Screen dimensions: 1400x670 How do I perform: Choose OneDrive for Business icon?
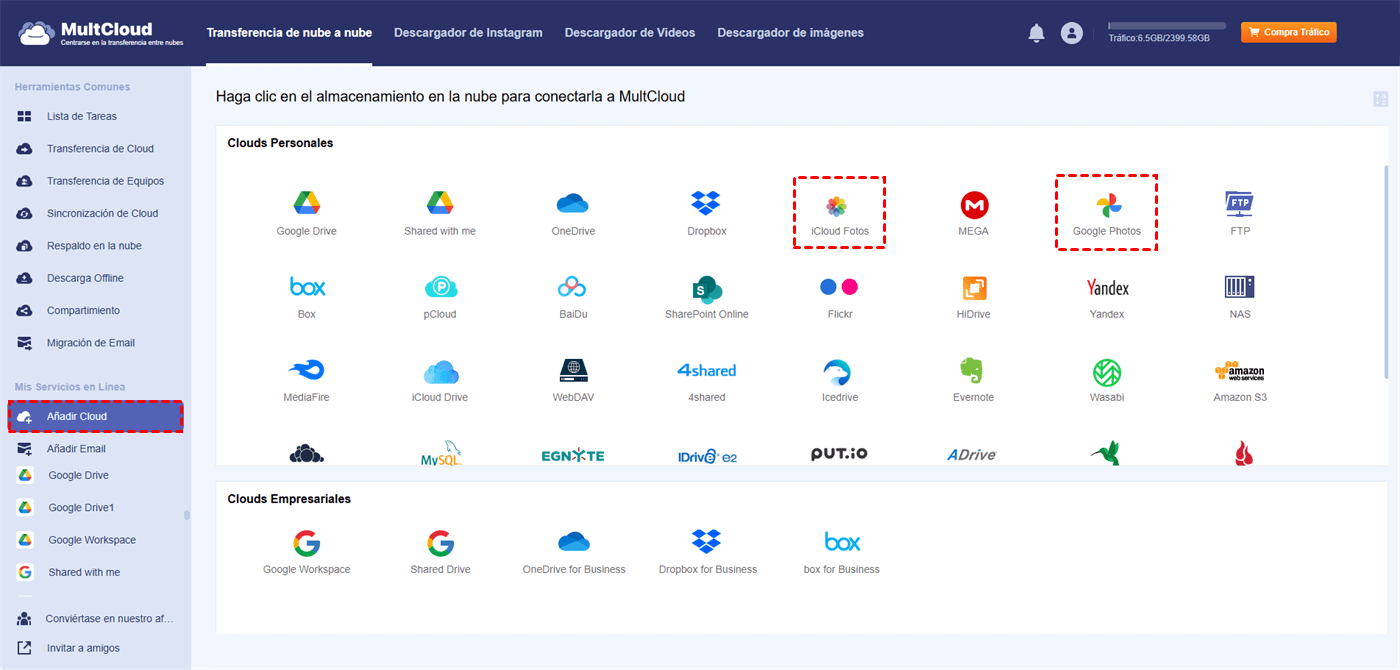(574, 542)
